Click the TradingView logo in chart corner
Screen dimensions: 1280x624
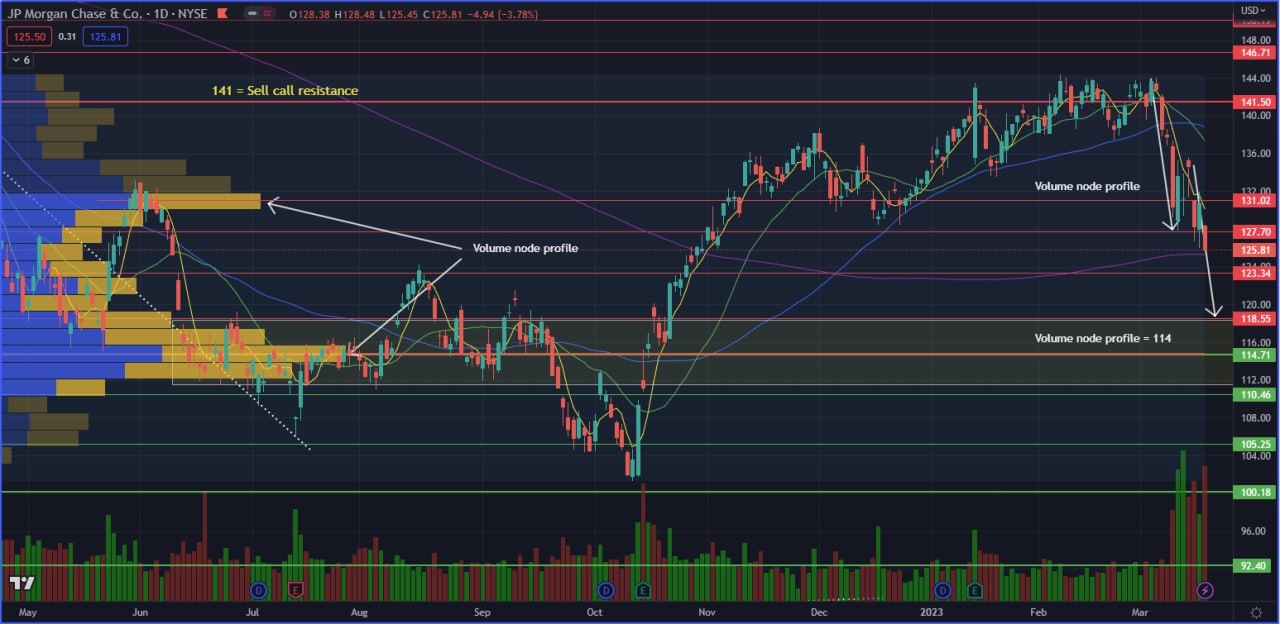22,583
